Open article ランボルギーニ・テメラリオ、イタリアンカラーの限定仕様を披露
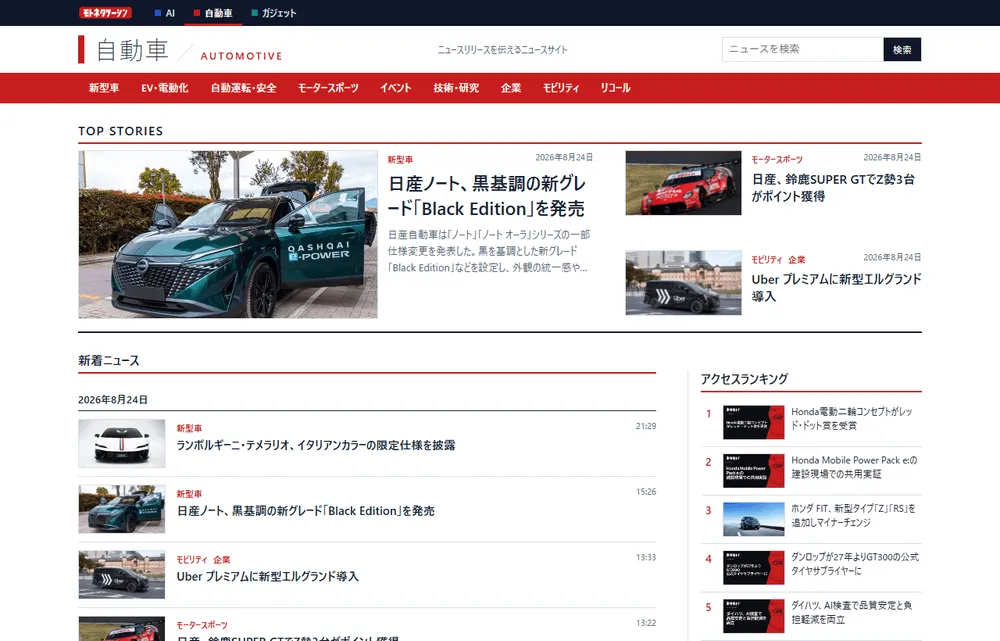1000x641 pixels. (316, 445)
